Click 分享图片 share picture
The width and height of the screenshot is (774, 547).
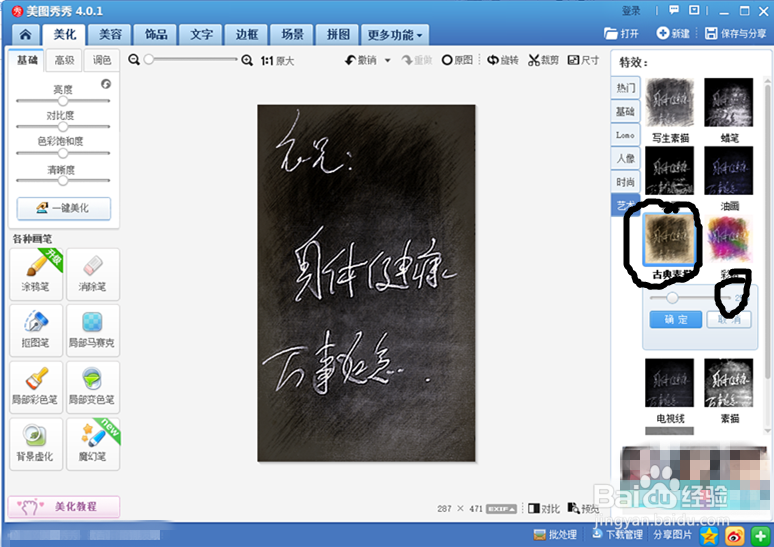tap(672, 535)
